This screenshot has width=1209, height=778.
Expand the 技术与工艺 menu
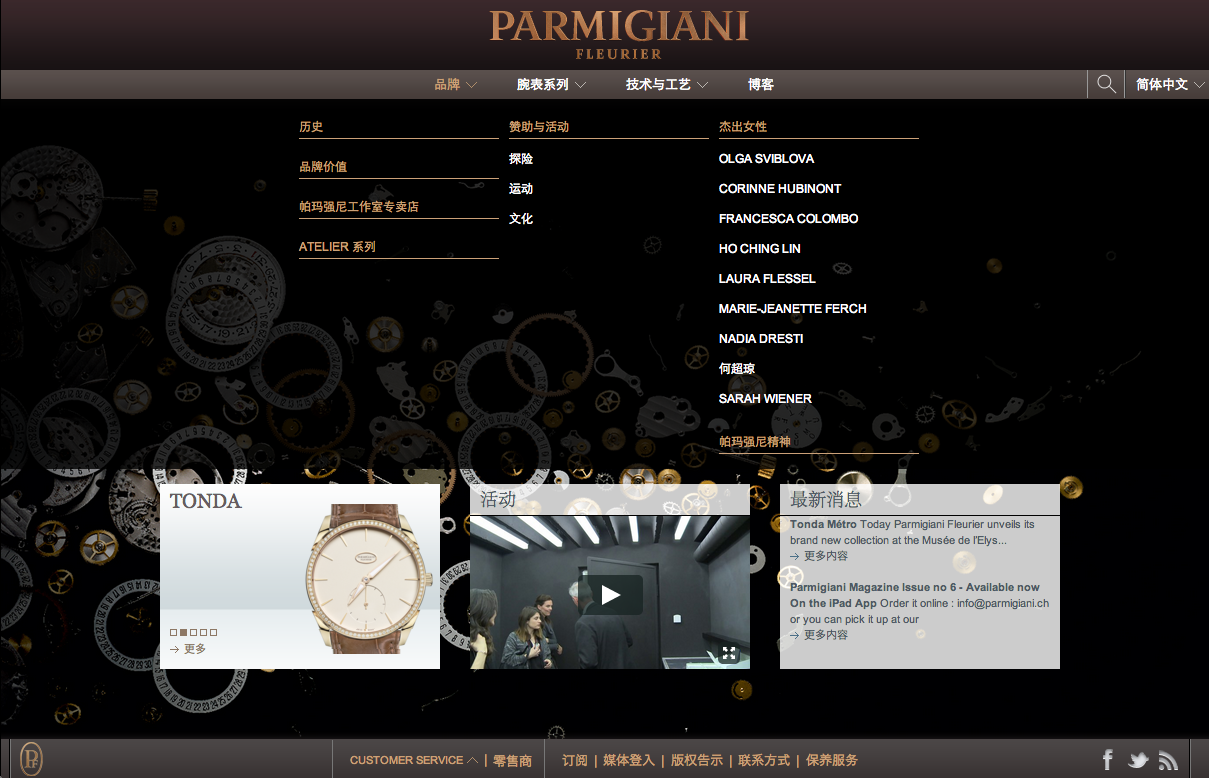pyautogui.click(x=667, y=85)
